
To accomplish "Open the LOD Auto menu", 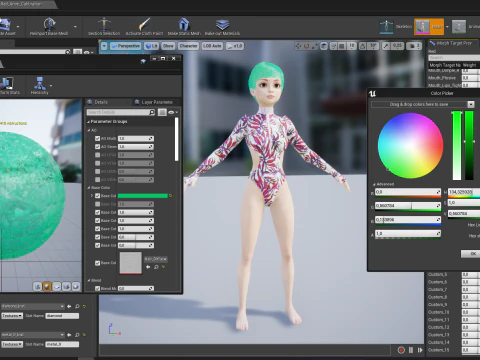I will [212, 46].
